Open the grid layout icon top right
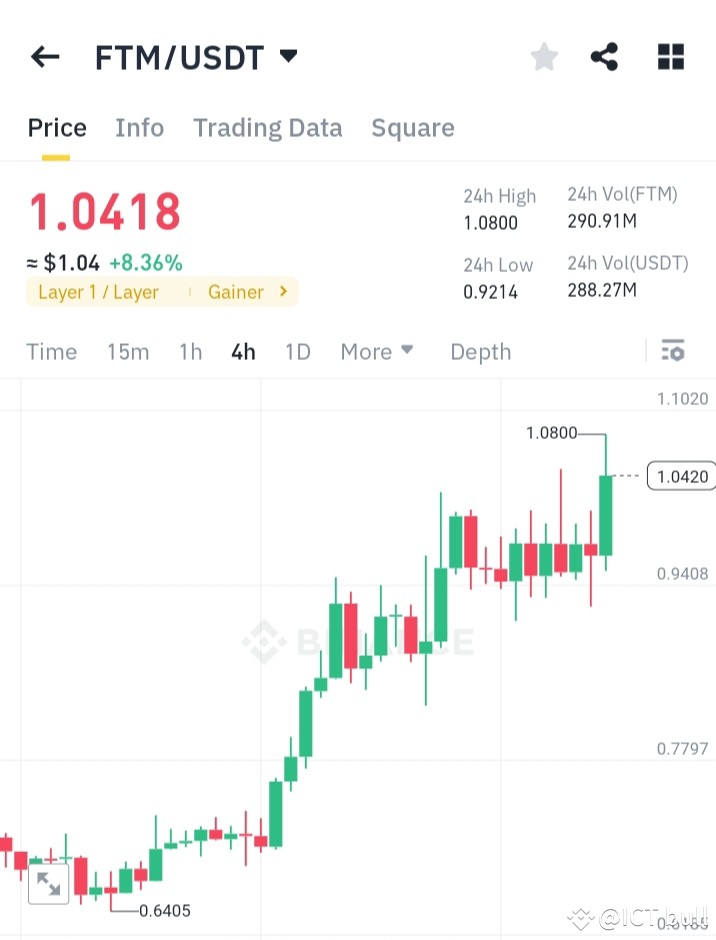The image size is (716, 940). [x=670, y=57]
